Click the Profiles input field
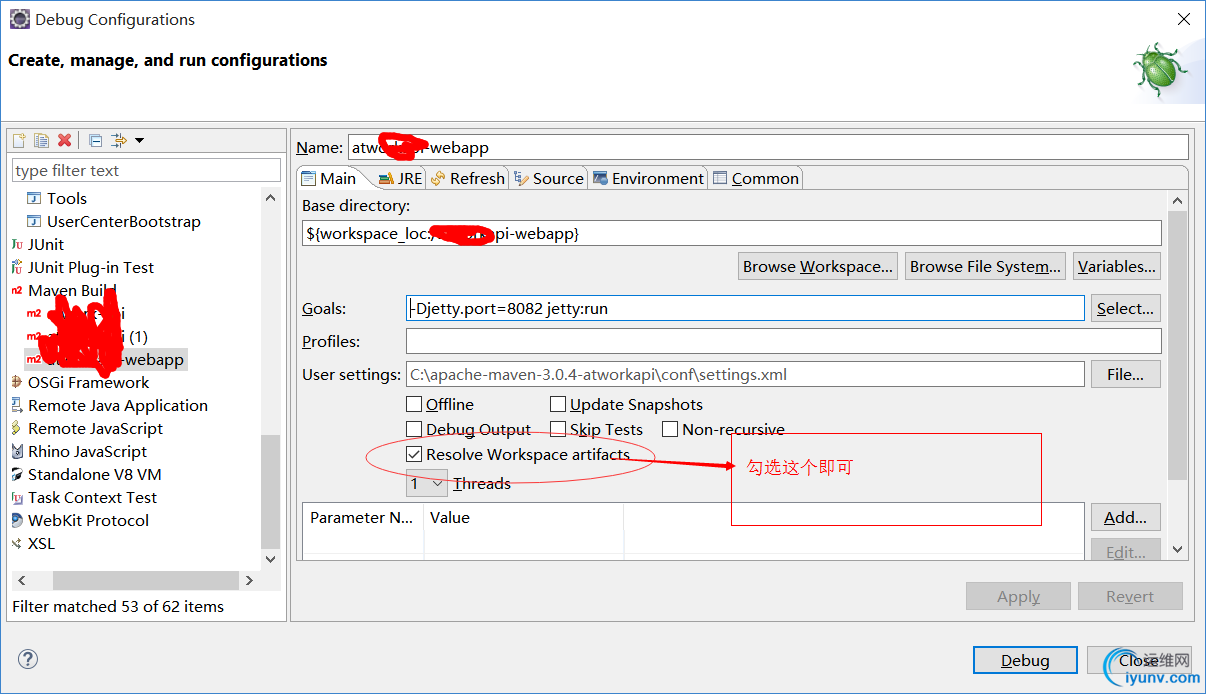 (x=784, y=341)
